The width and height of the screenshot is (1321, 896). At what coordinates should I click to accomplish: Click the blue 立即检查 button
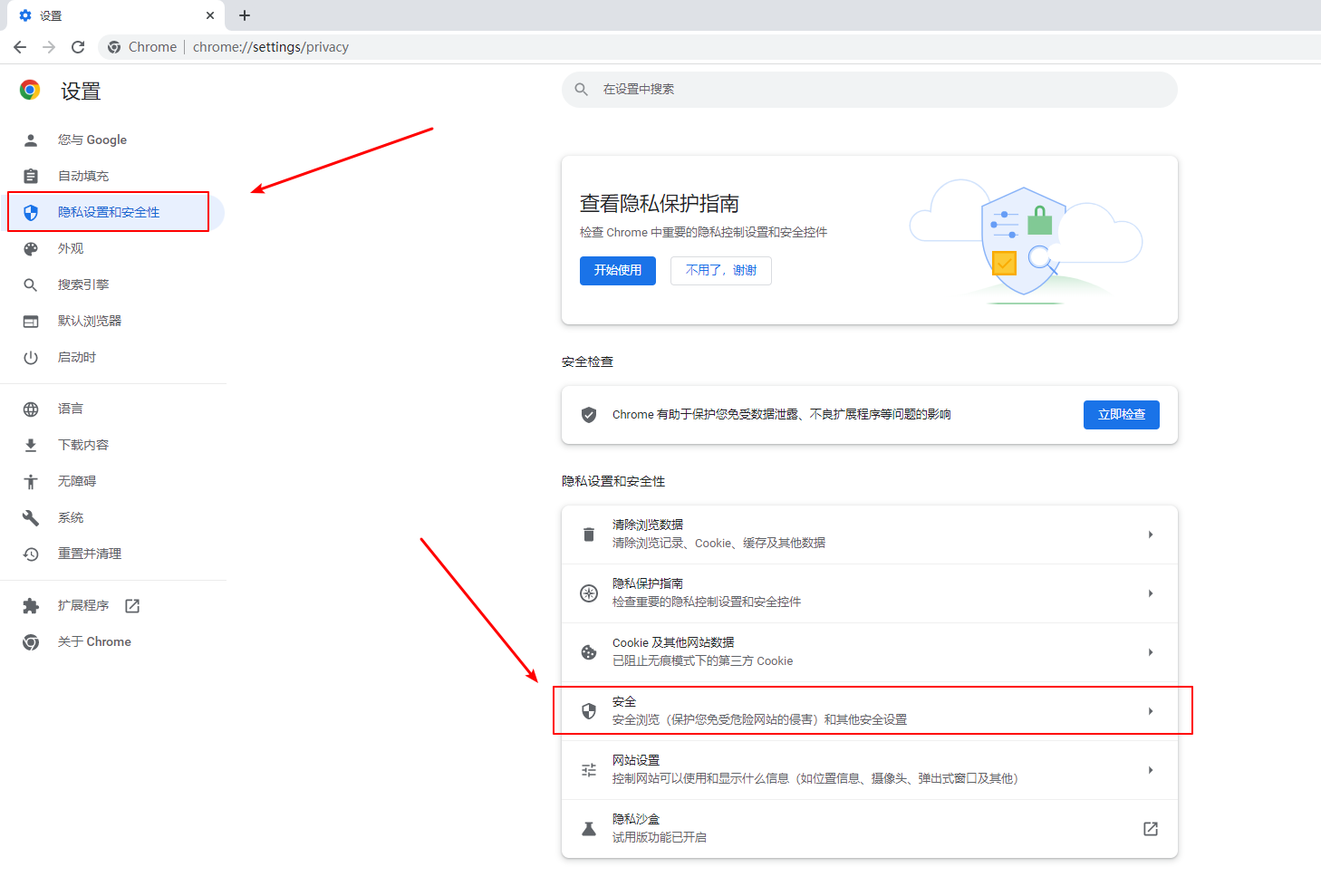pyautogui.click(x=1121, y=414)
